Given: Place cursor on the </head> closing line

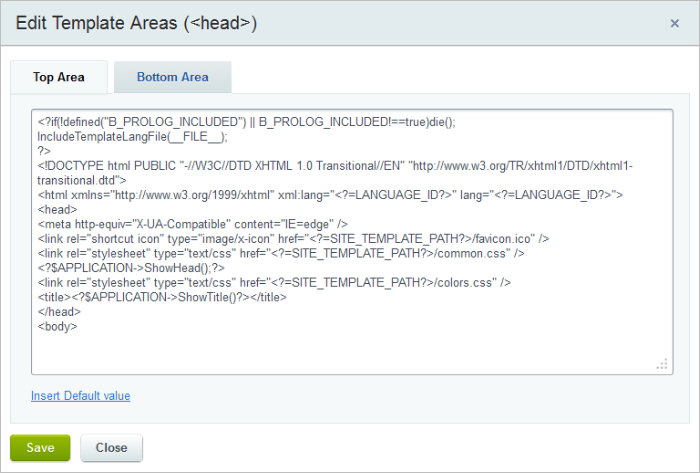Looking at the screenshot, I should coord(59,312).
